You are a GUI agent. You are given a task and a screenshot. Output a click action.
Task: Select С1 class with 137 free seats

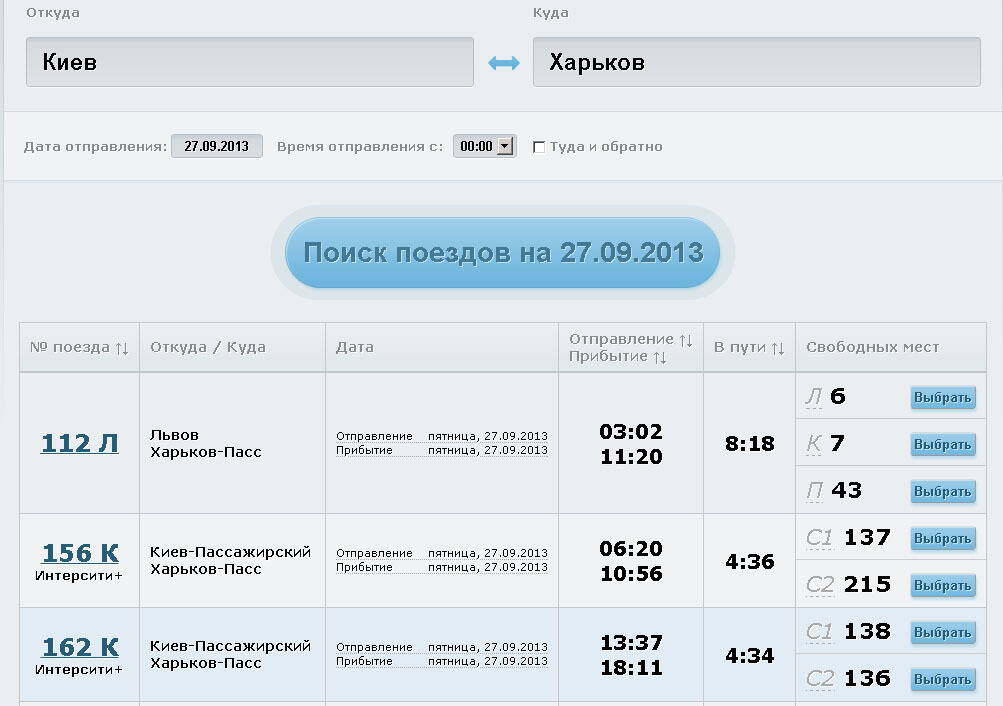click(942, 538)
